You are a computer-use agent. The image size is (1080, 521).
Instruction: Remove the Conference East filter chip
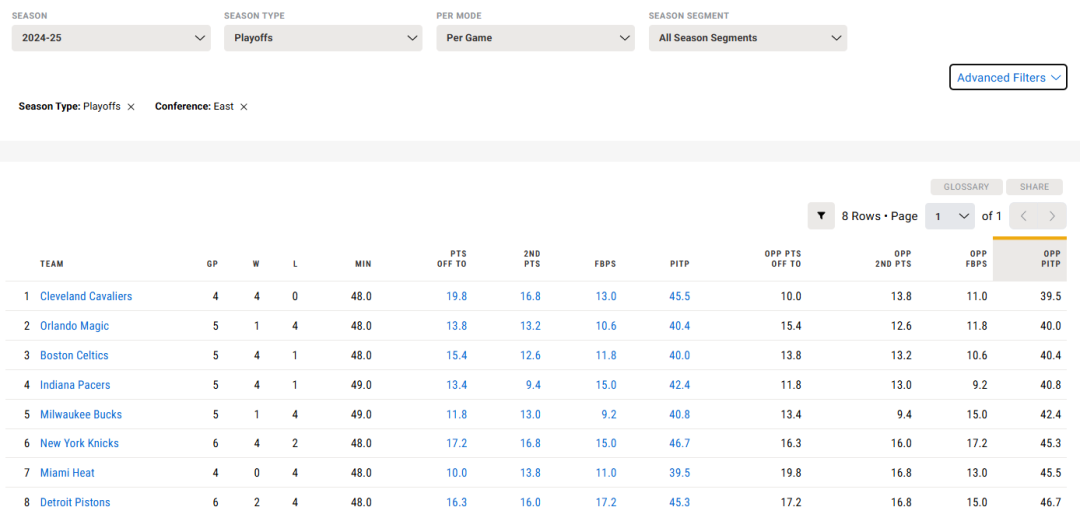[x=243, y=107]
